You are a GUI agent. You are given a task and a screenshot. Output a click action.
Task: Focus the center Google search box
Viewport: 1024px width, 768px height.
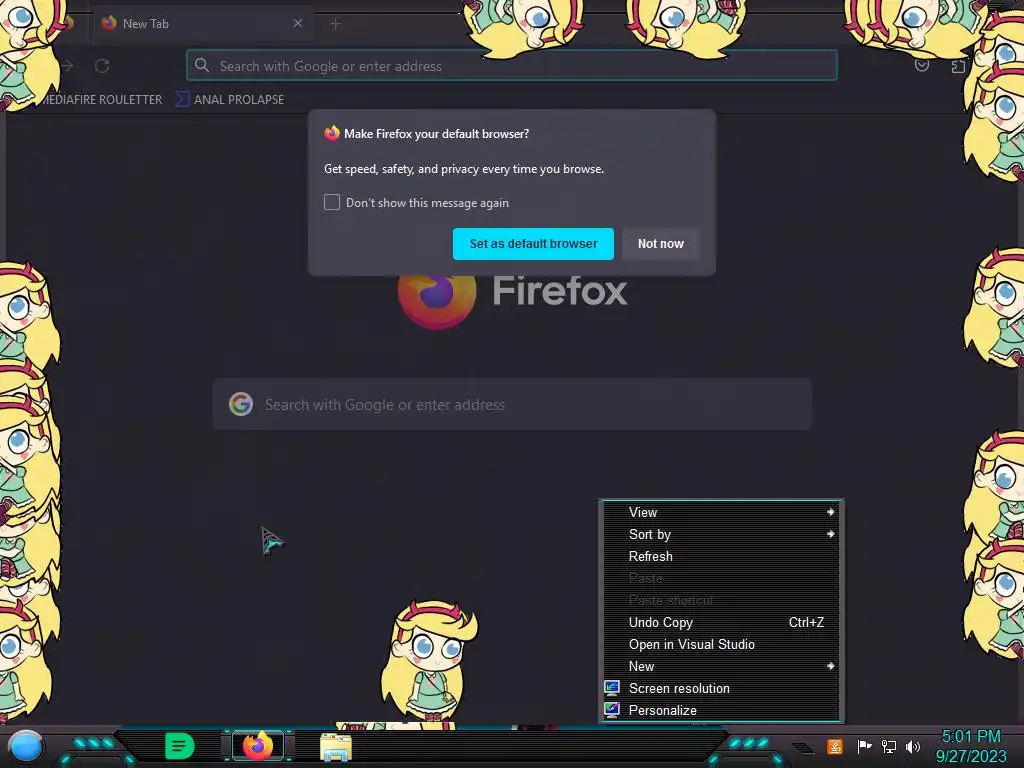[512, 404]
